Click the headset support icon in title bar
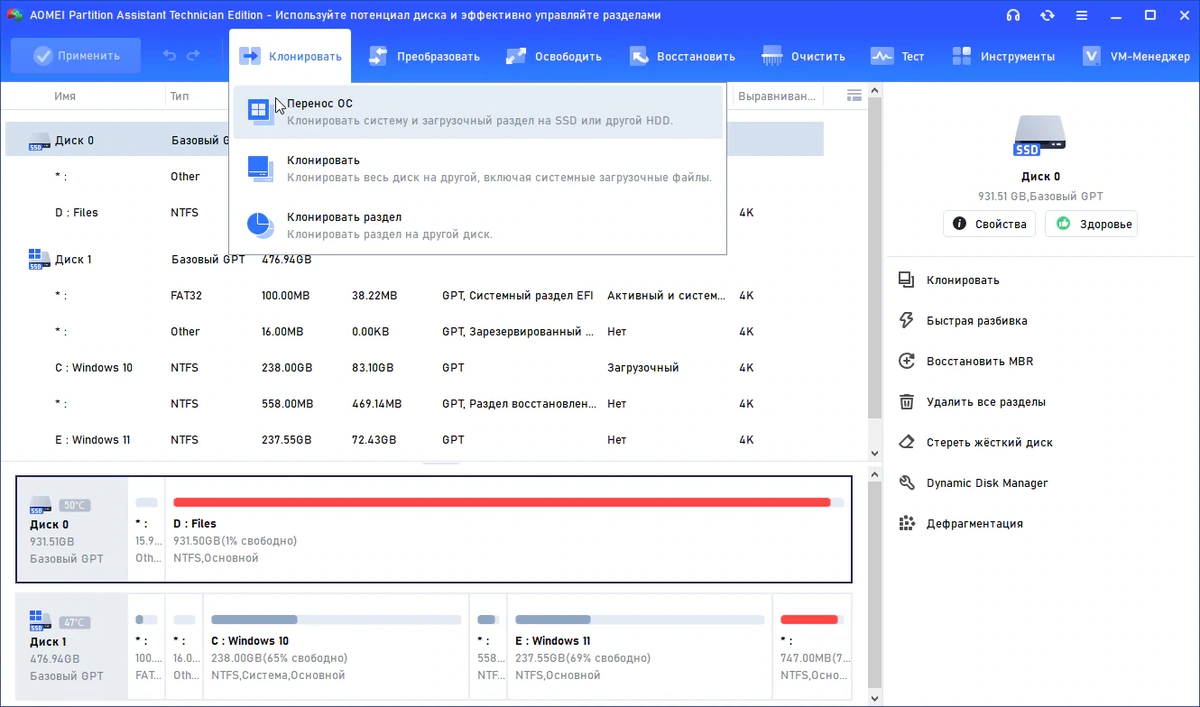The width and height of the screenshot is (1200, 707). (x=1014, y=15)
